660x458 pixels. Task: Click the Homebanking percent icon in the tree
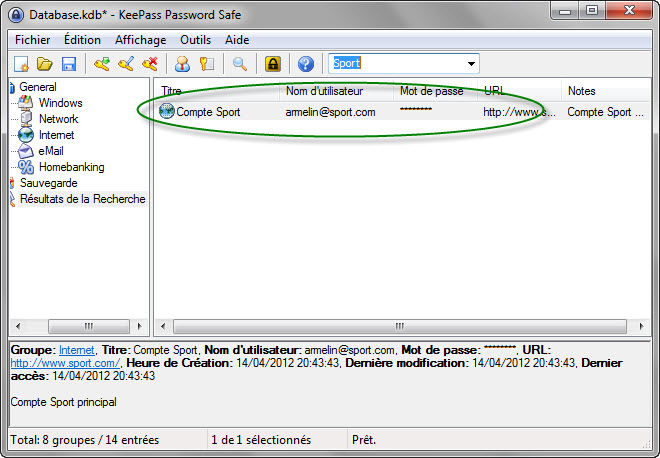pyautogui.click(x=26, y=167)
